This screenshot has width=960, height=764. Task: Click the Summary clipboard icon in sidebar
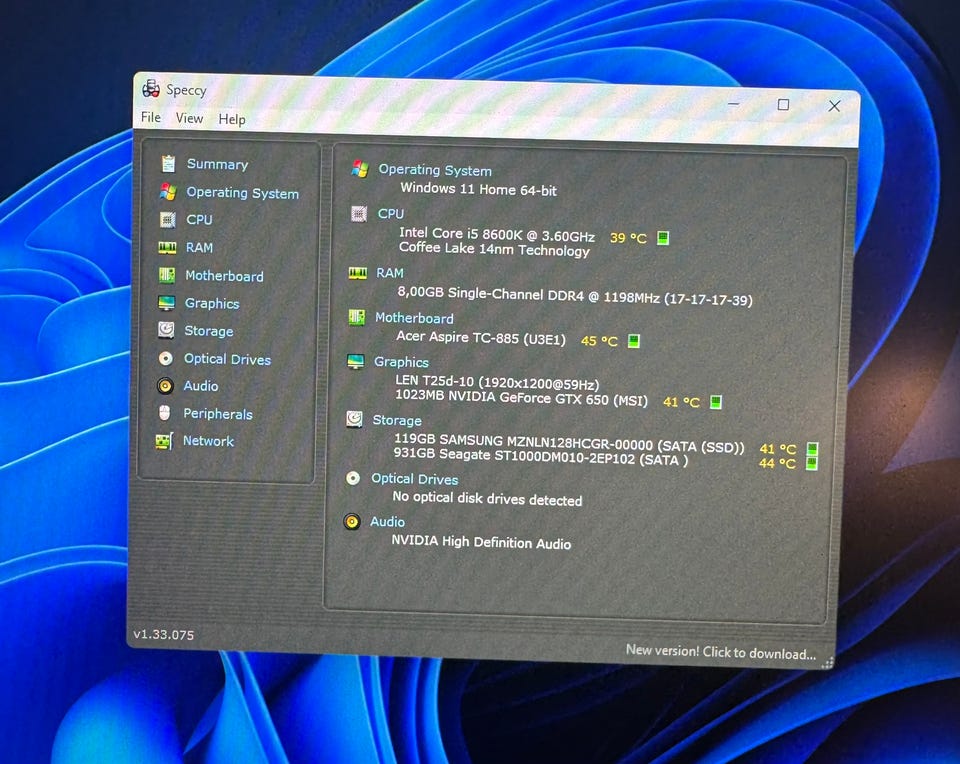pos(168,163)
